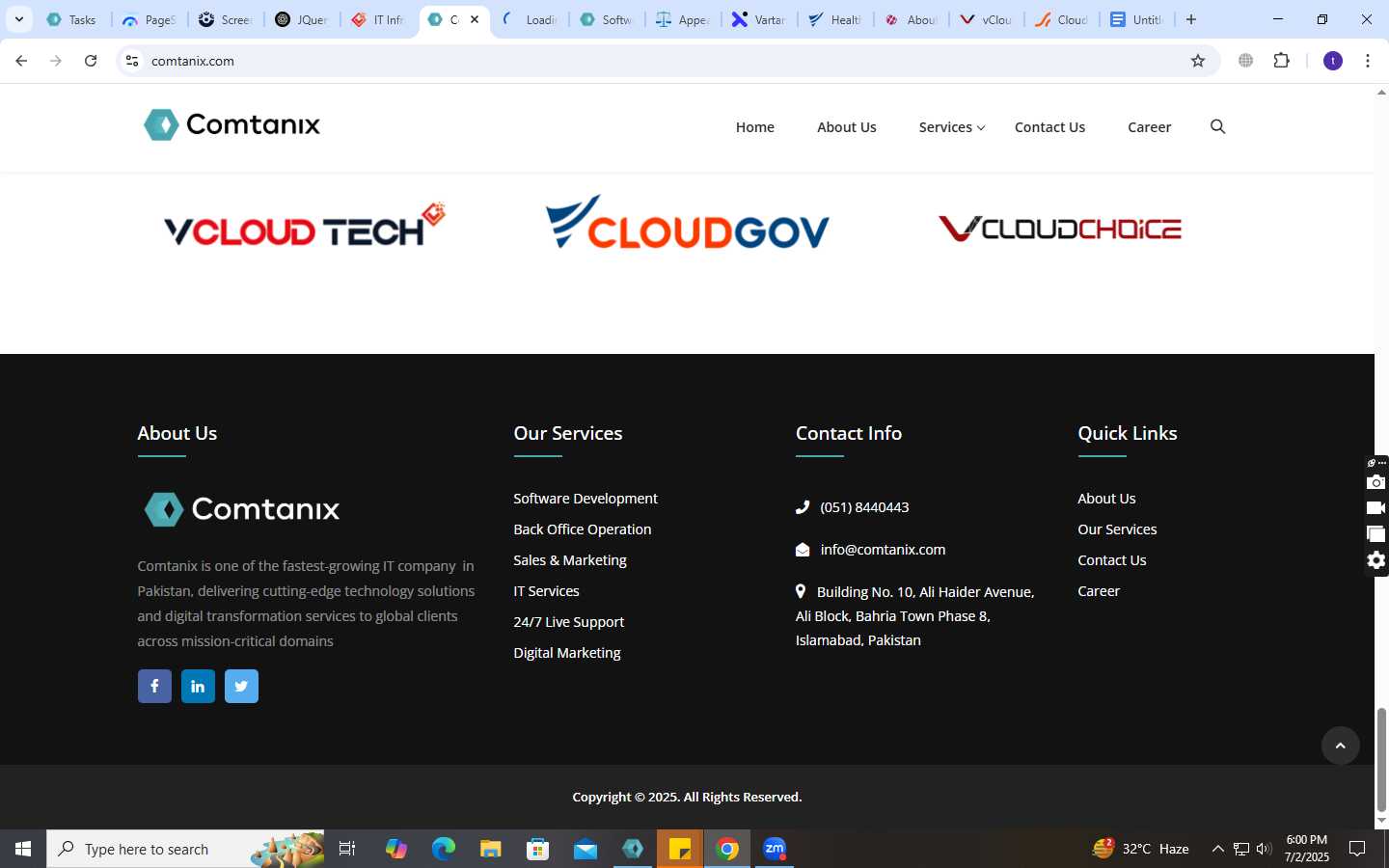The width and height of the screenshot is (1389, 868).
Task: Open 24/7 Live Support footer link
Action: click(x=568, y=622)
